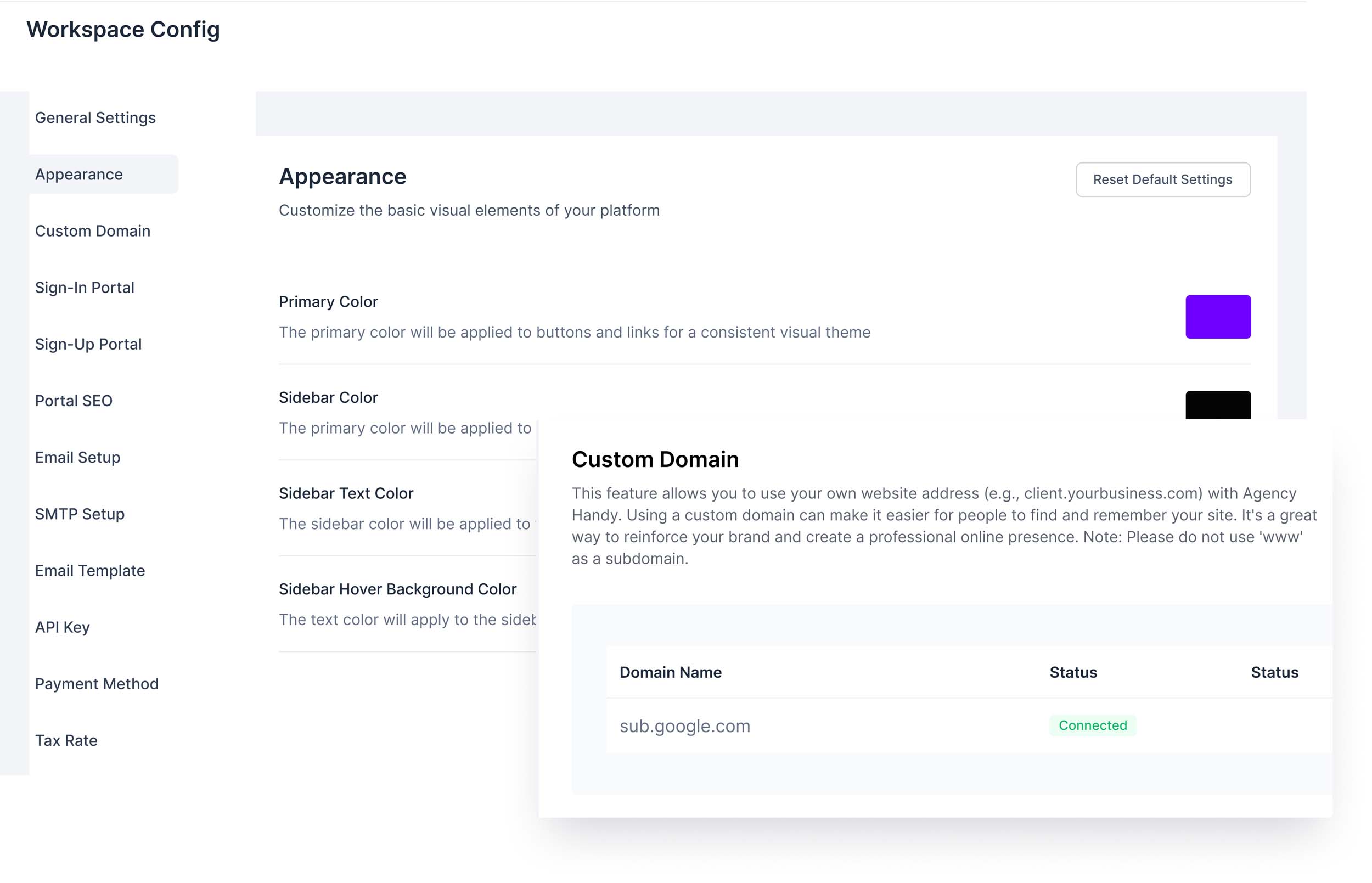The width and height of the screenshot is (1372, 883).
Task: Select the Appearance sidebar item
Action: tap(79, 175)
